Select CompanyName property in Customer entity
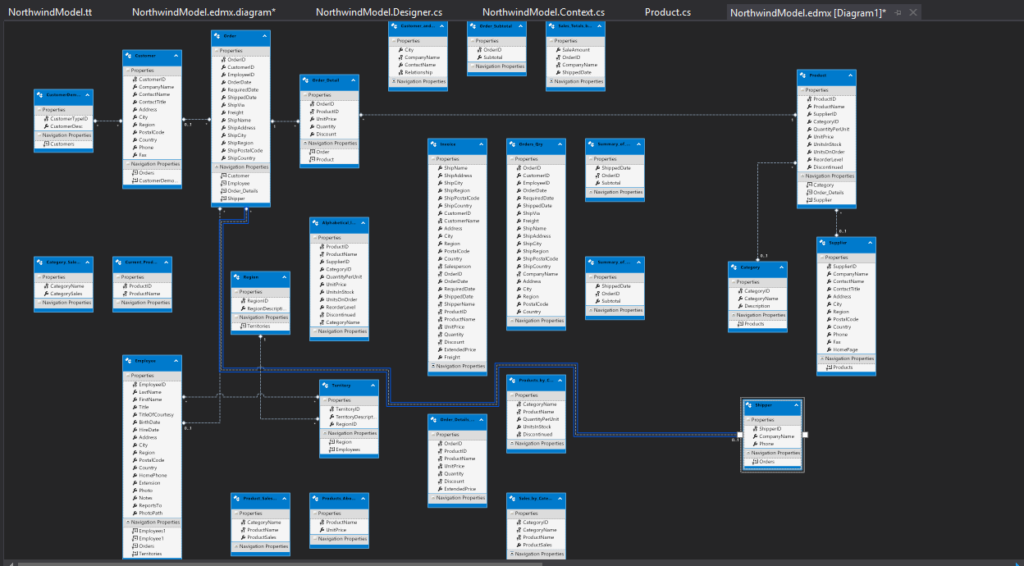Screen dimensions: 1024x566 click(x=152, y=87)
